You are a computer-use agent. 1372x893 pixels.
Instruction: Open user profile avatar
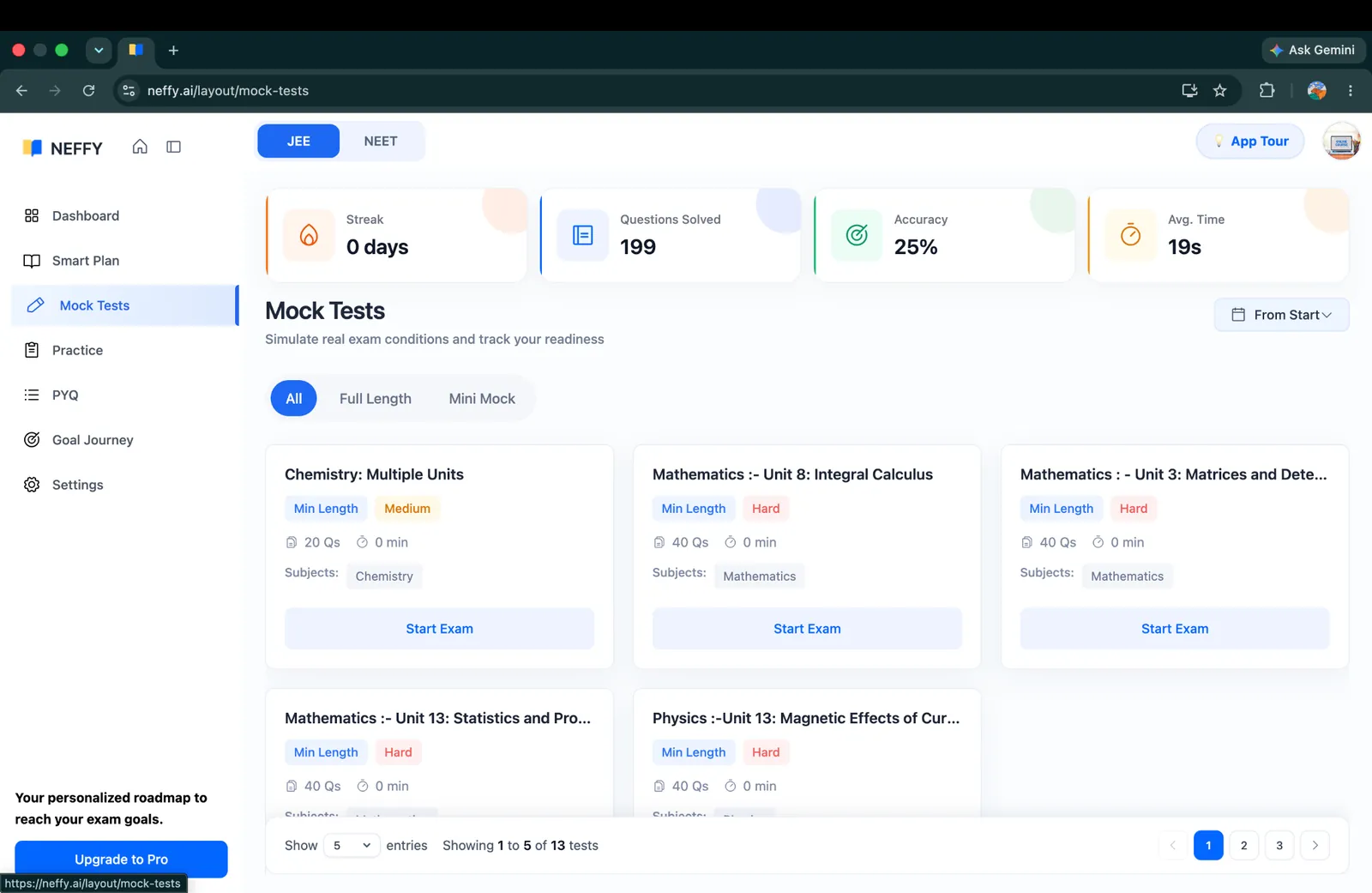pyautogui.click(x=1342, y=142)
